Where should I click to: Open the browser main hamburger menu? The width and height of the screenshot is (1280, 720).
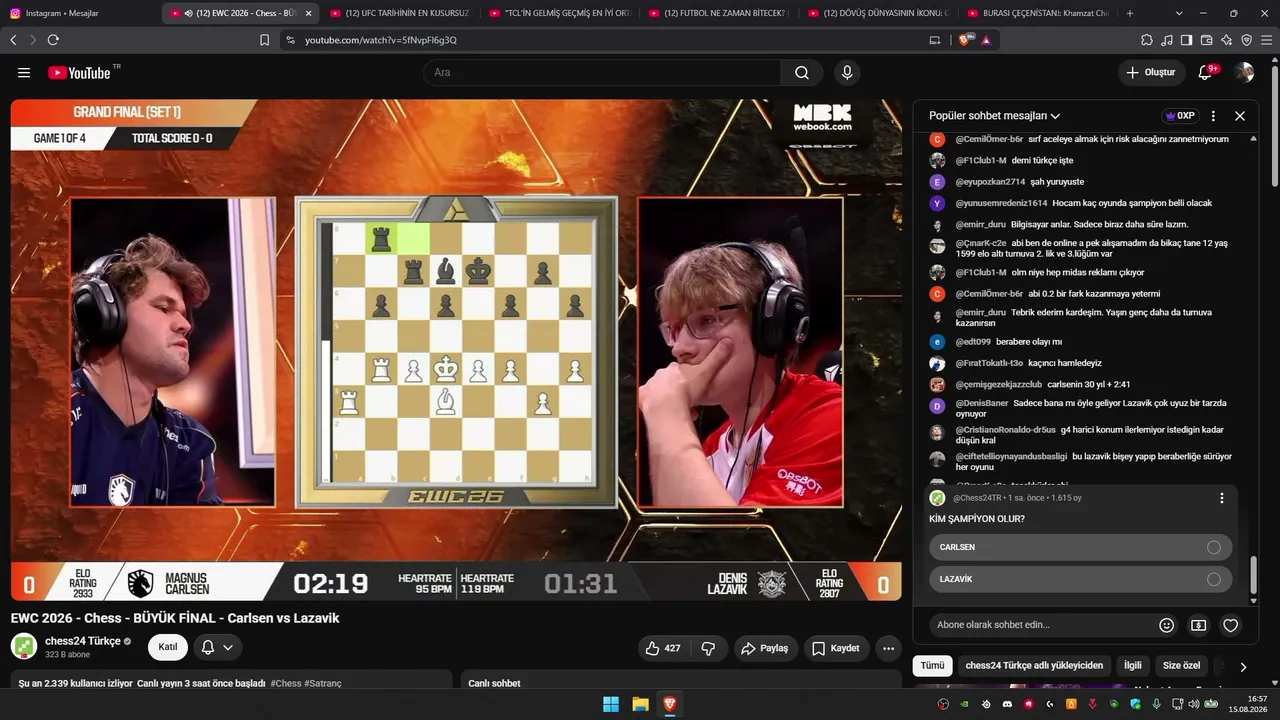click(x=1267, y=40)
